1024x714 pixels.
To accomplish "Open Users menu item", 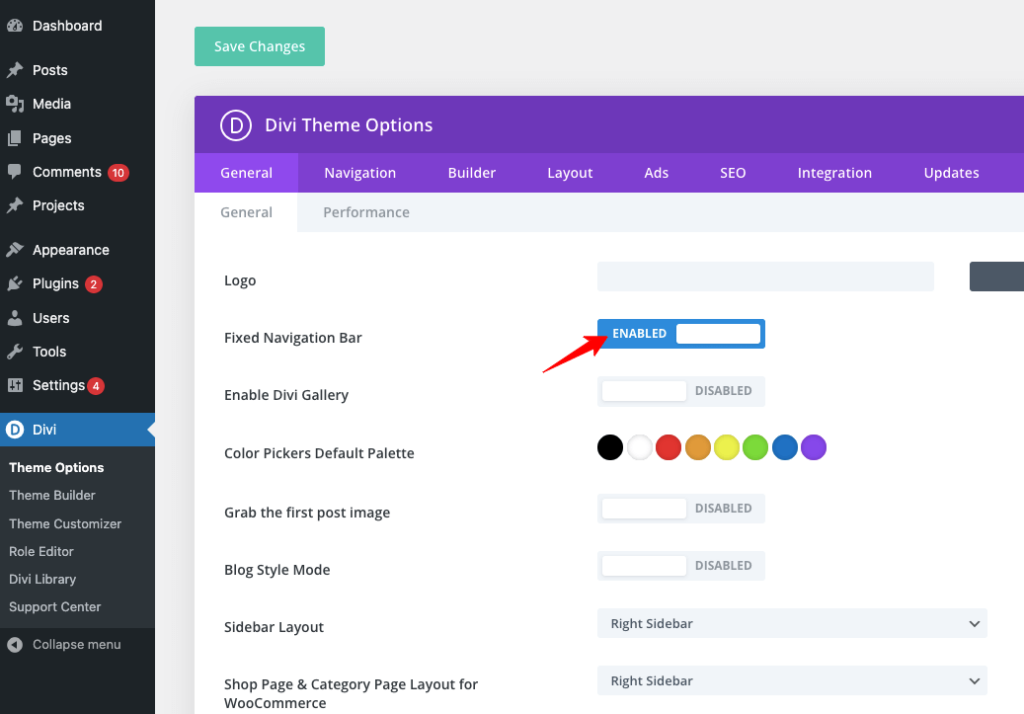I will [77, 318].
